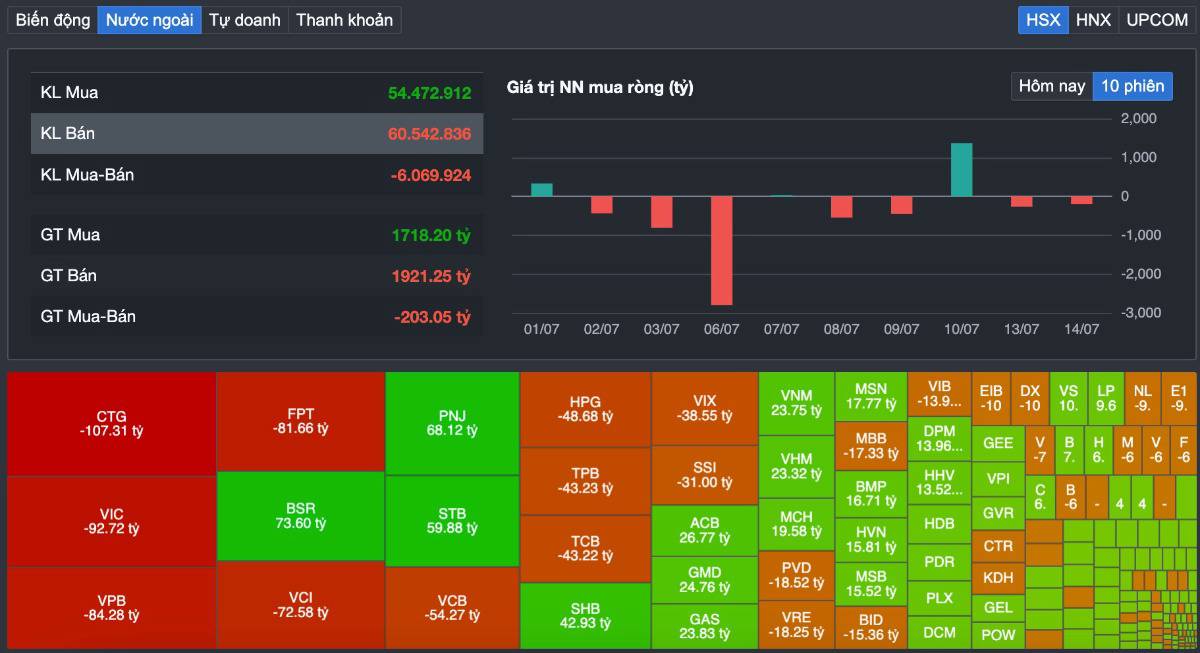Switch exchange to HNX
The image size is (1200, 653).
(1093, 20)
